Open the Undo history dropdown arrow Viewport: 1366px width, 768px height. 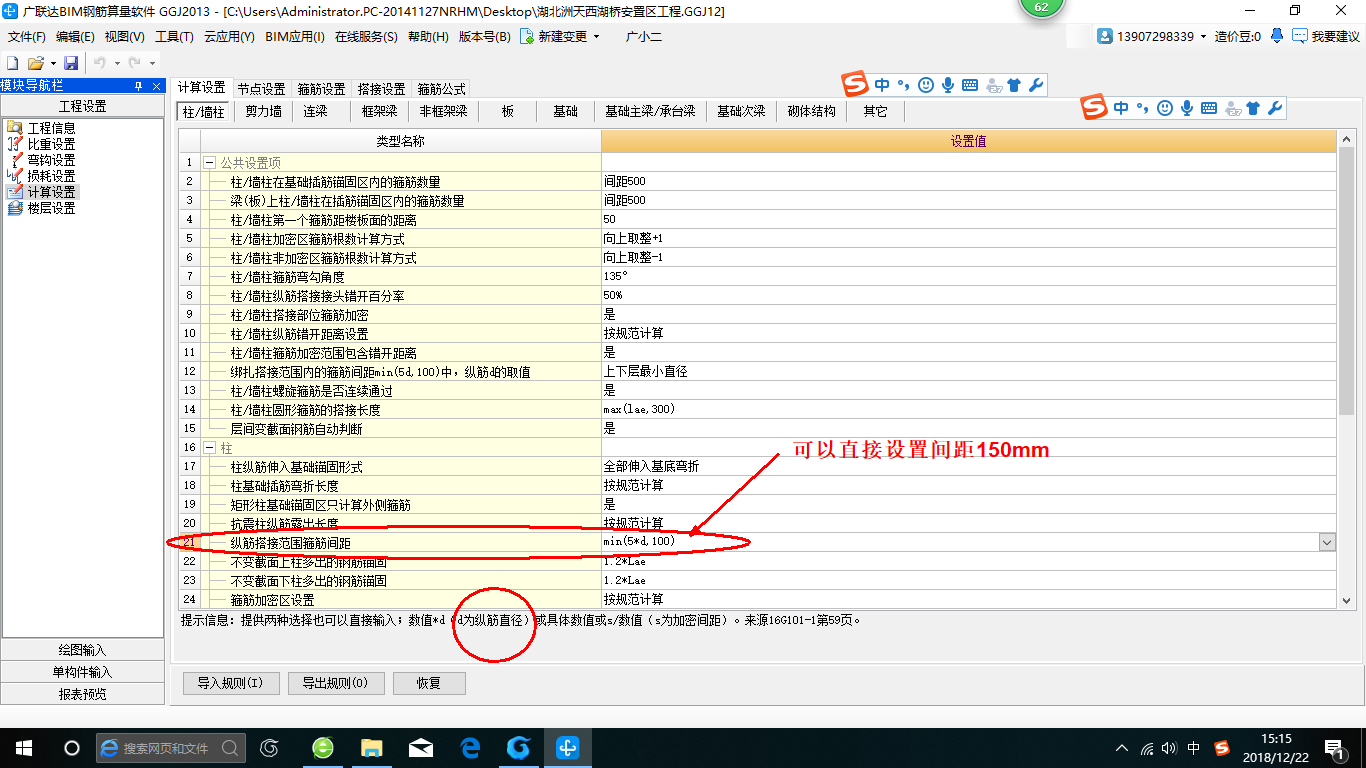click(116, 63)
